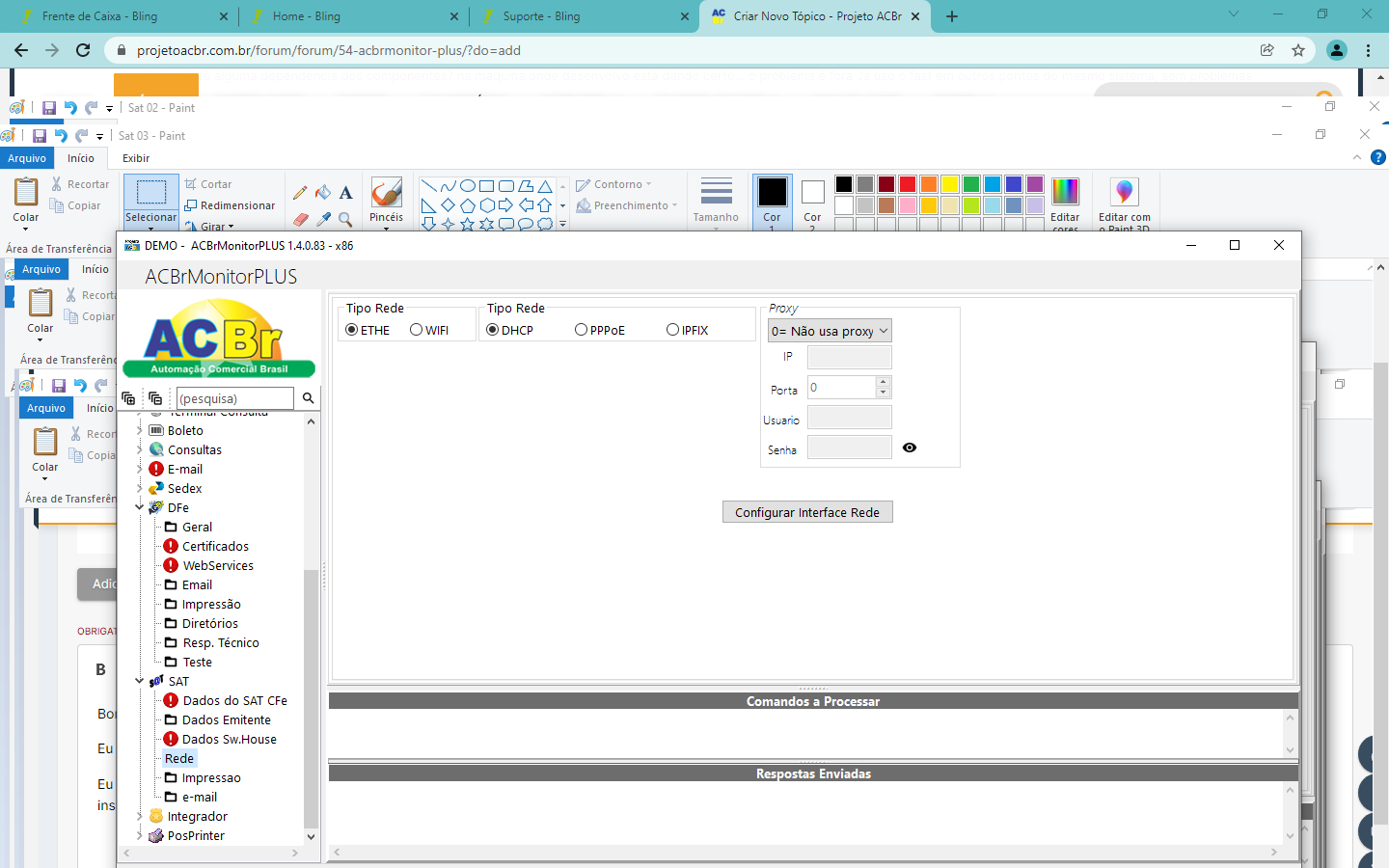Viewport: 1389px width, 868px height.
Task: Select the Pencil tool in Paint
Action: click(x=300, y=193)
